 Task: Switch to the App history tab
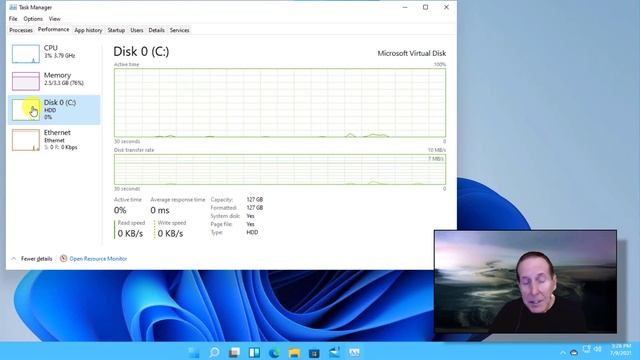[88, 30]
